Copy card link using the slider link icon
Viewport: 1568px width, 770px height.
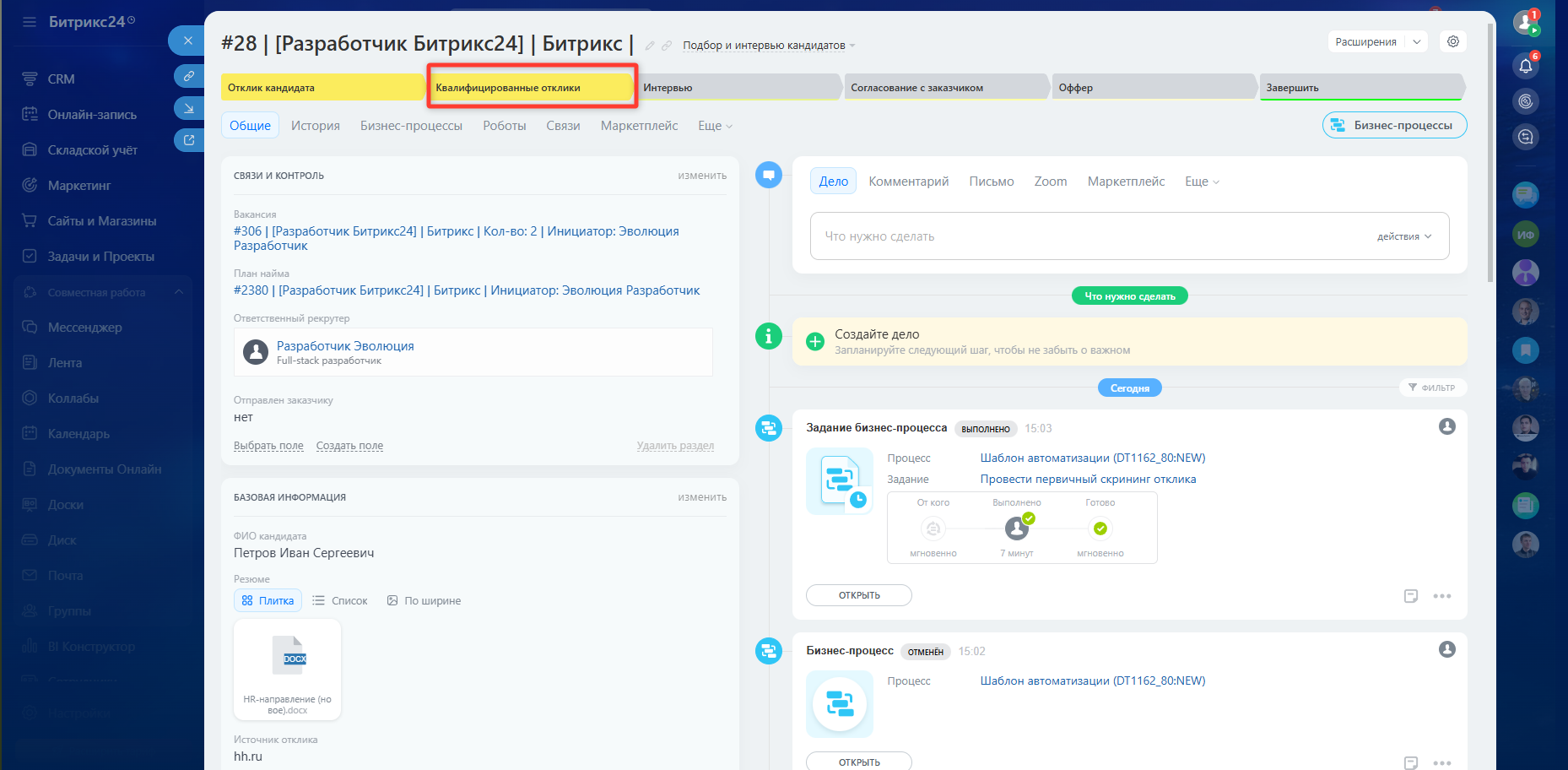[188, 76]
